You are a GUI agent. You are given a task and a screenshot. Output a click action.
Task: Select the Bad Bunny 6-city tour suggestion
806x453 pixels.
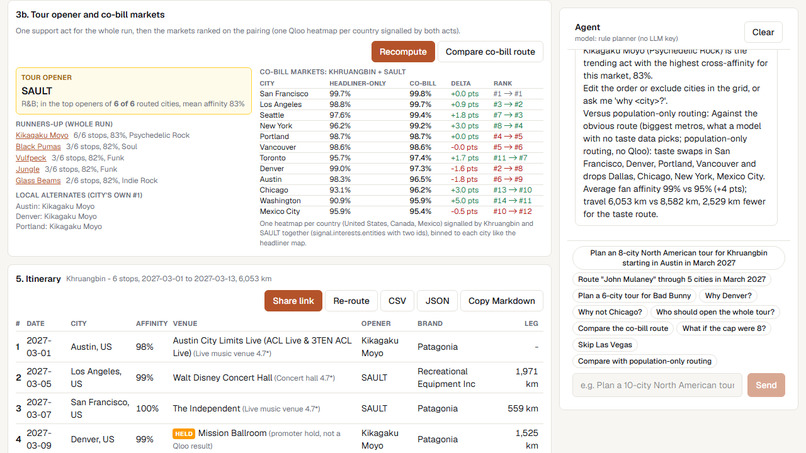coord(634,296)
